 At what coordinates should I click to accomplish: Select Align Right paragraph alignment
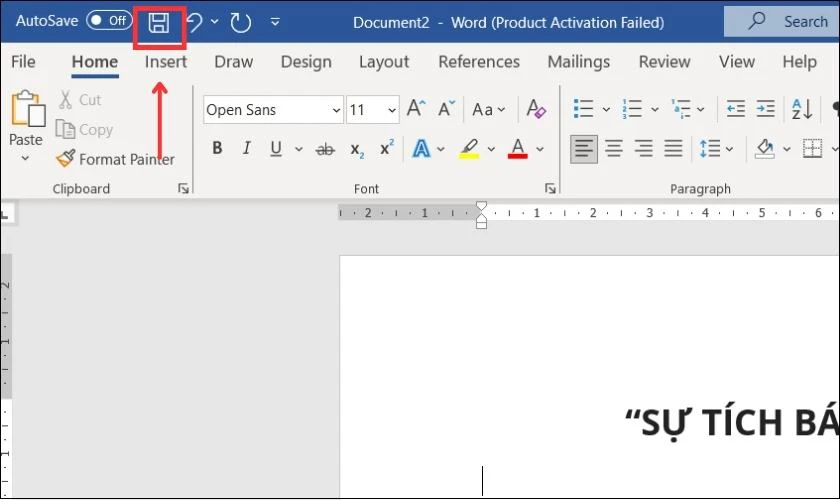pyautogui.click(x=643, y=148)
